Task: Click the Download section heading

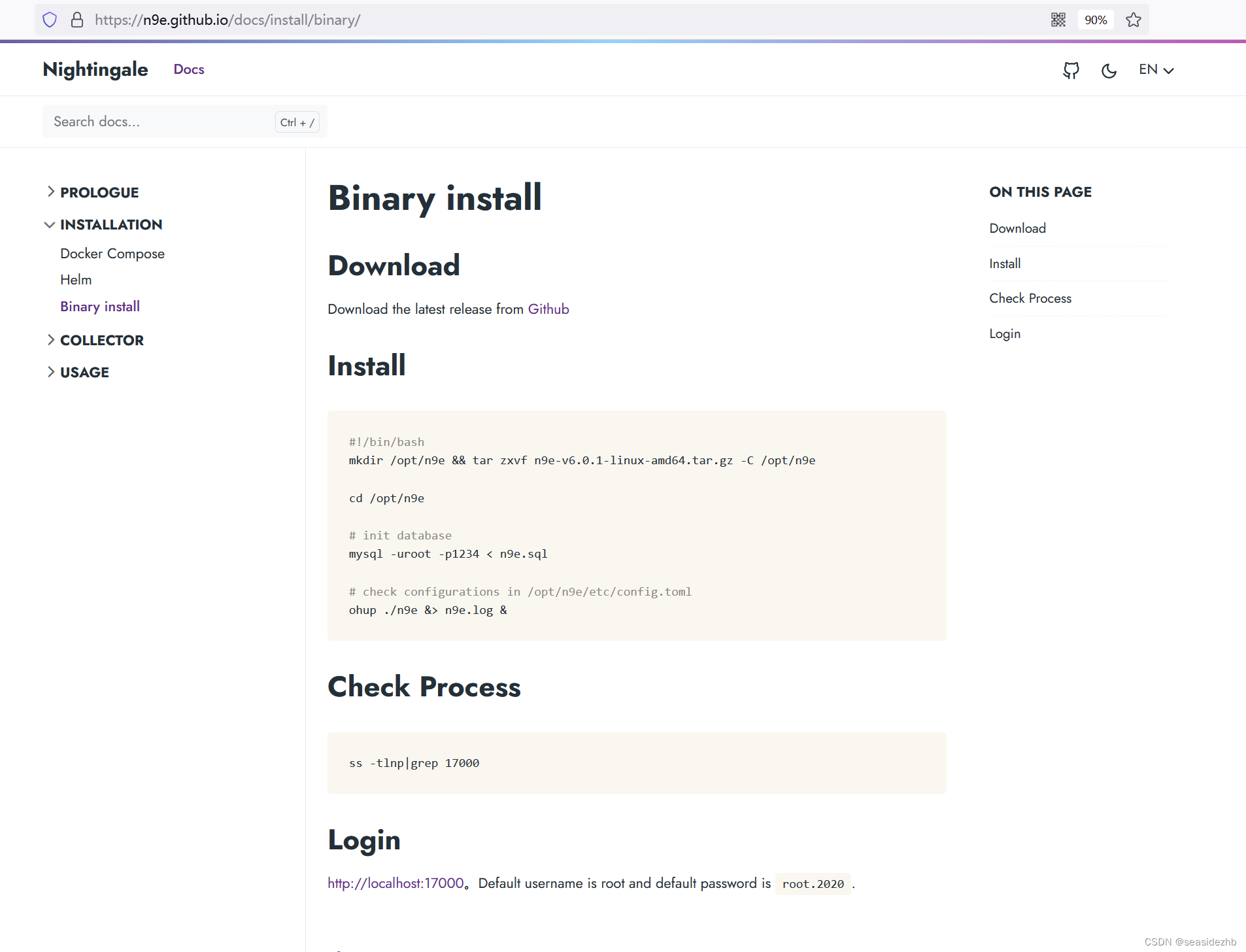Action: pyautogui.click(x=394, y=265)
